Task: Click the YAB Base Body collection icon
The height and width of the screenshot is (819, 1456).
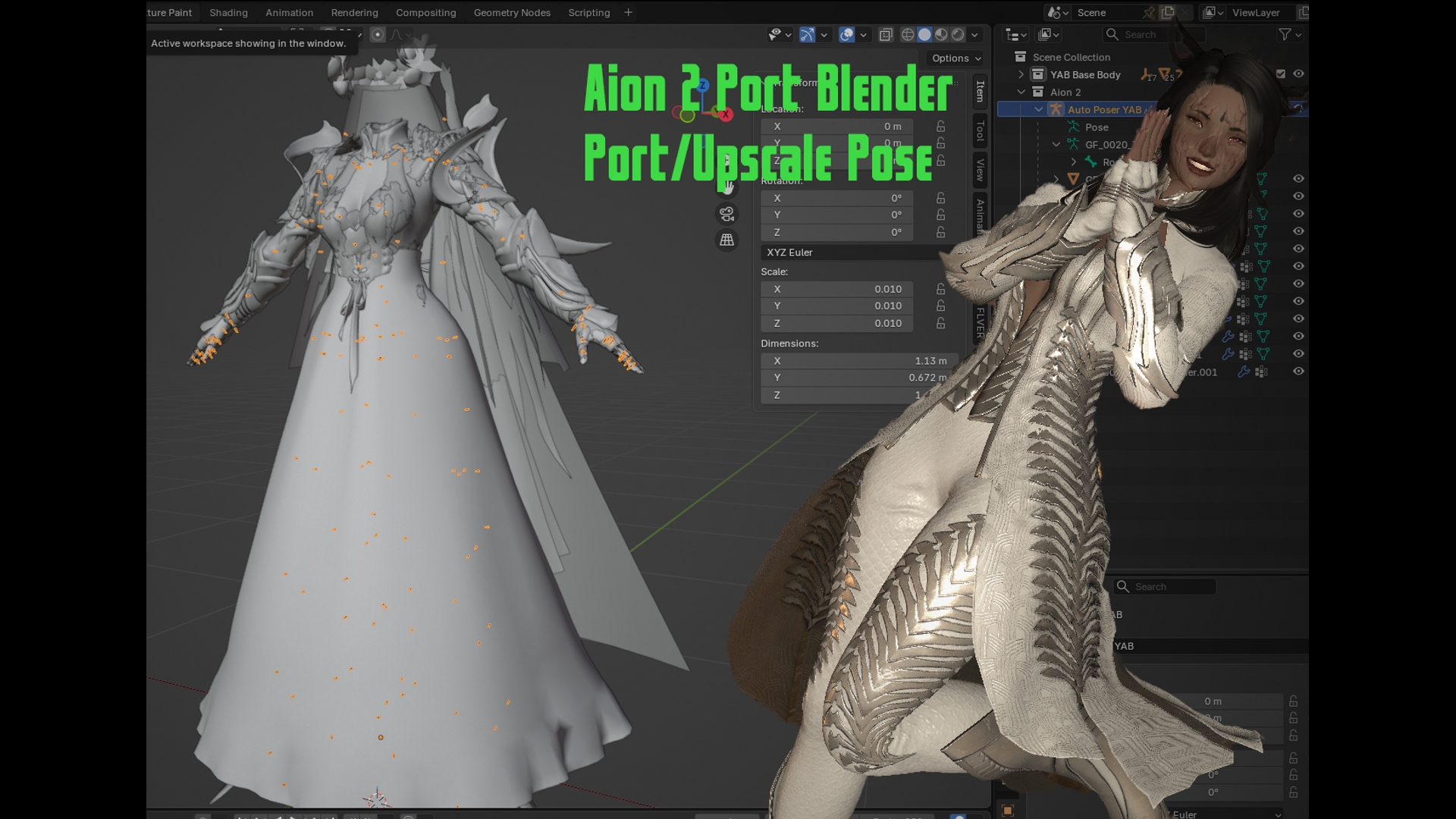Action: (1038, 74)
